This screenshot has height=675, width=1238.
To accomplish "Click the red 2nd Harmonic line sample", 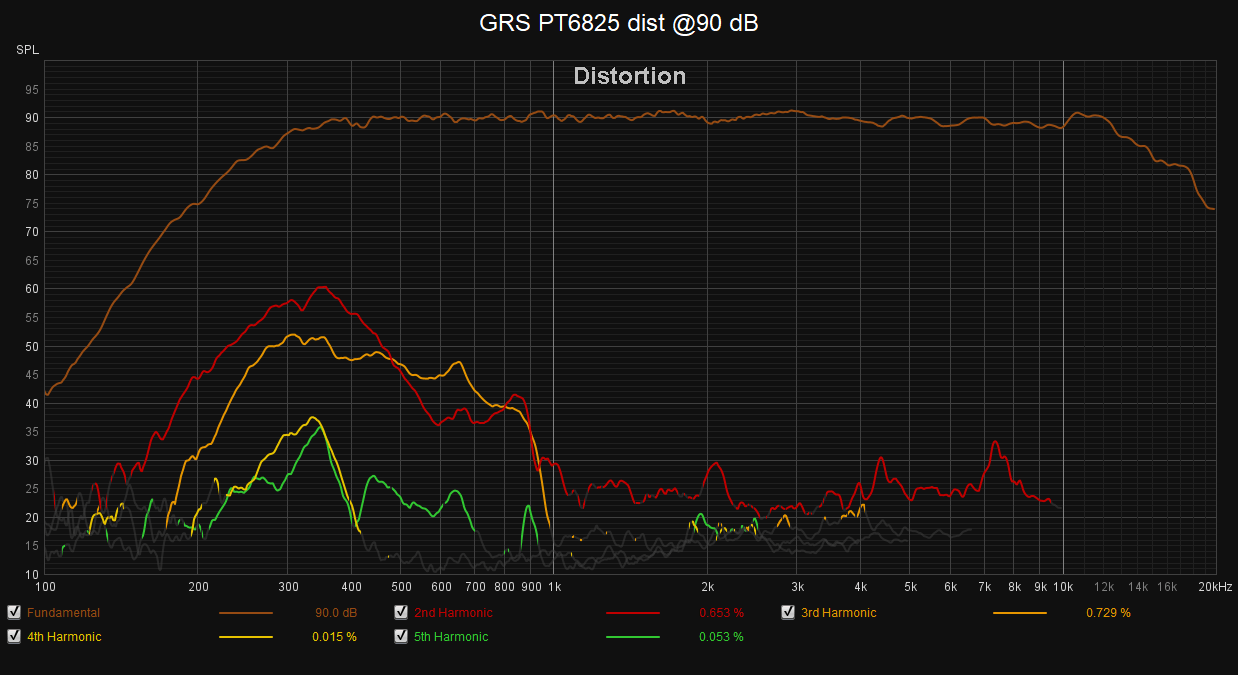I will tap(633, 613).
